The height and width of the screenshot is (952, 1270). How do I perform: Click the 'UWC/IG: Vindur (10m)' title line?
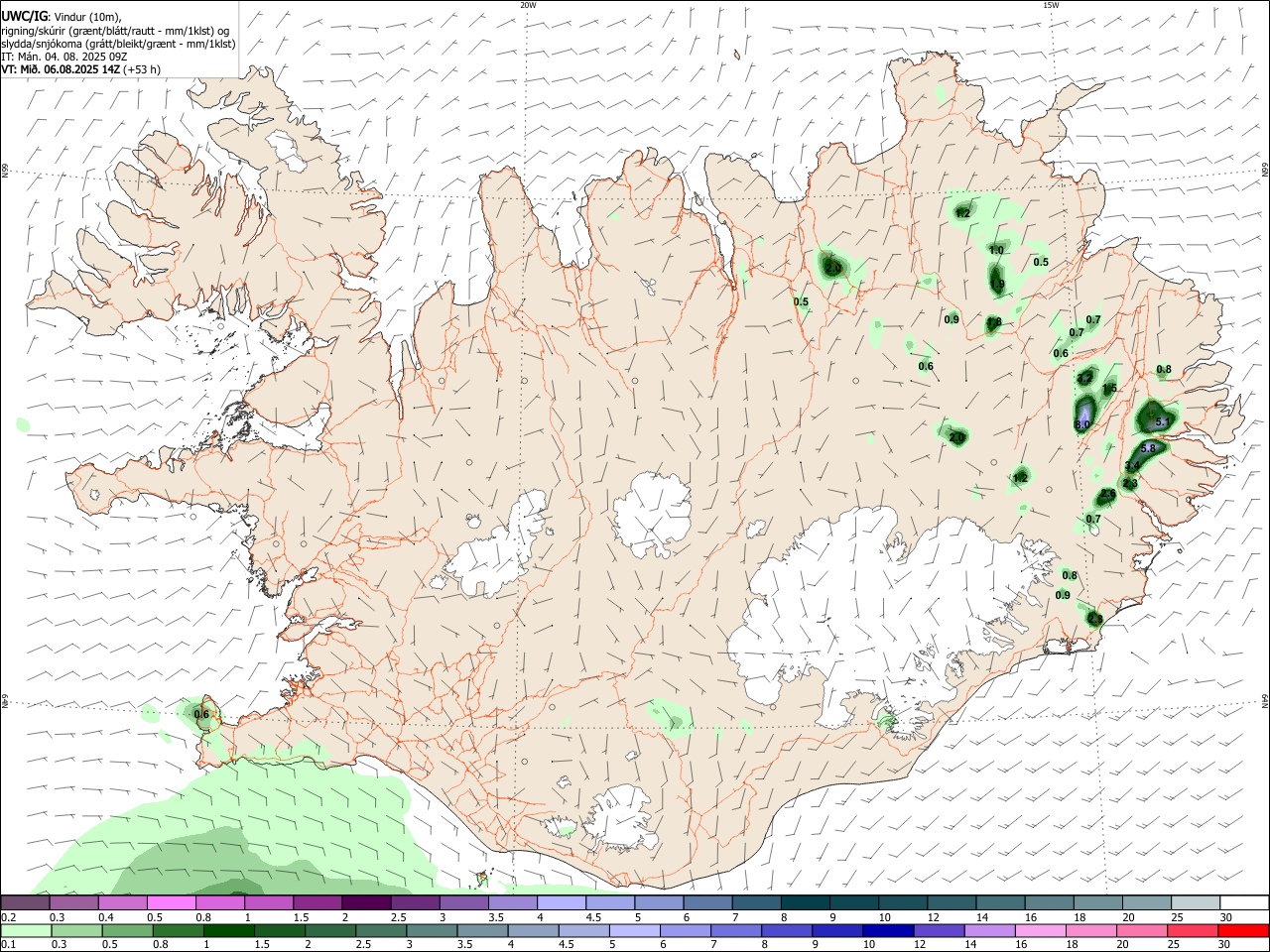(x=62, y=17)
